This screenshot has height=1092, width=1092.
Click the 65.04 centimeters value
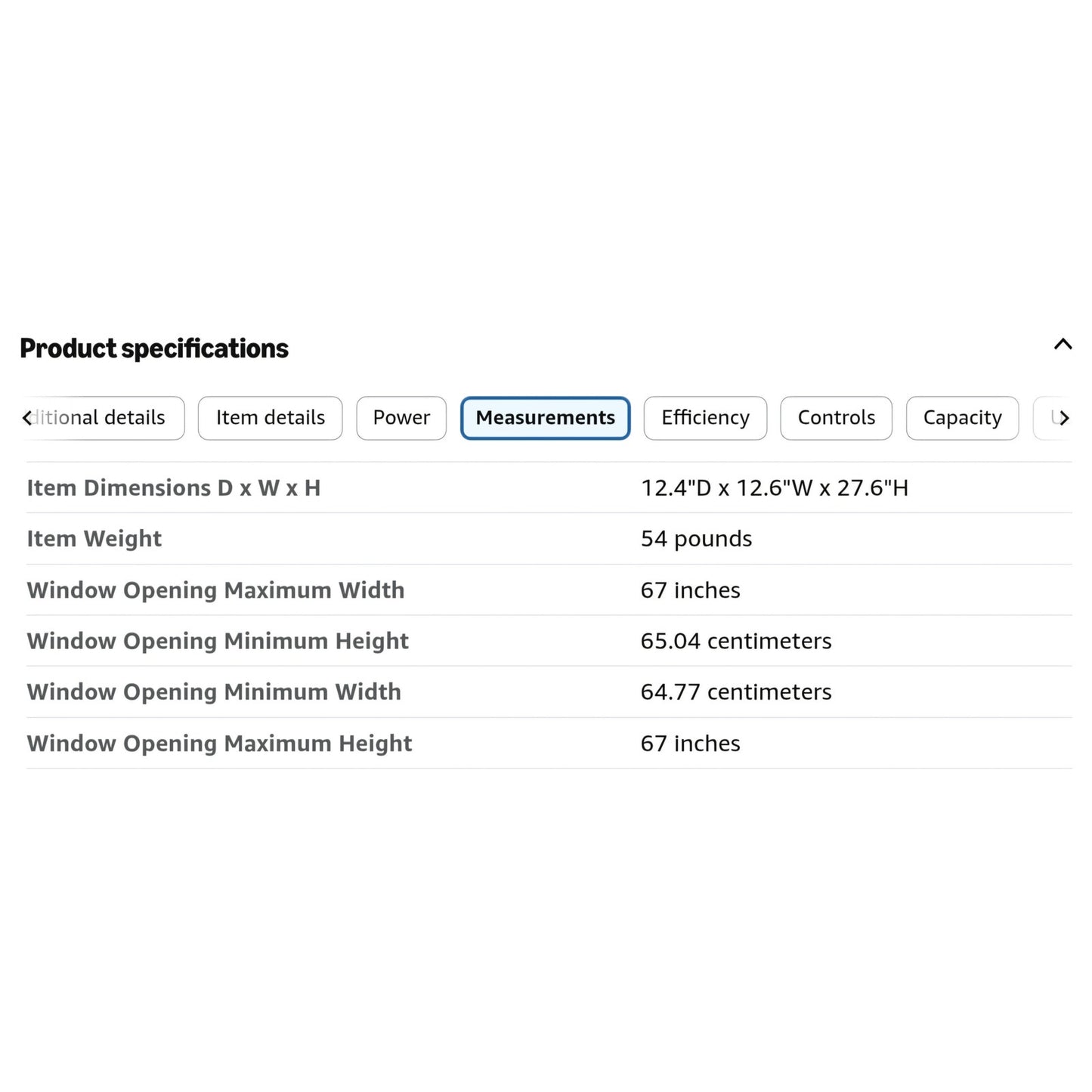[736, 641]
